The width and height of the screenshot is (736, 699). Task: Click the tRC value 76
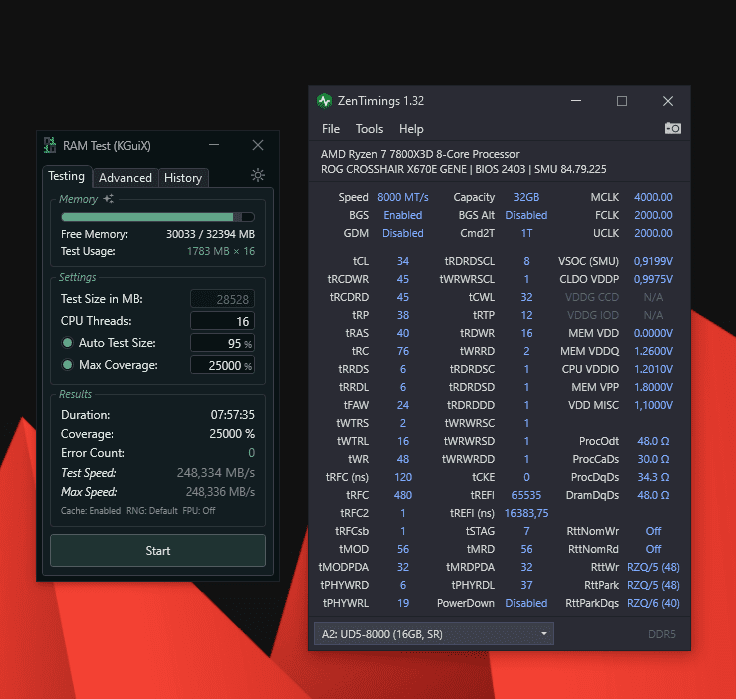pos(403,351)
